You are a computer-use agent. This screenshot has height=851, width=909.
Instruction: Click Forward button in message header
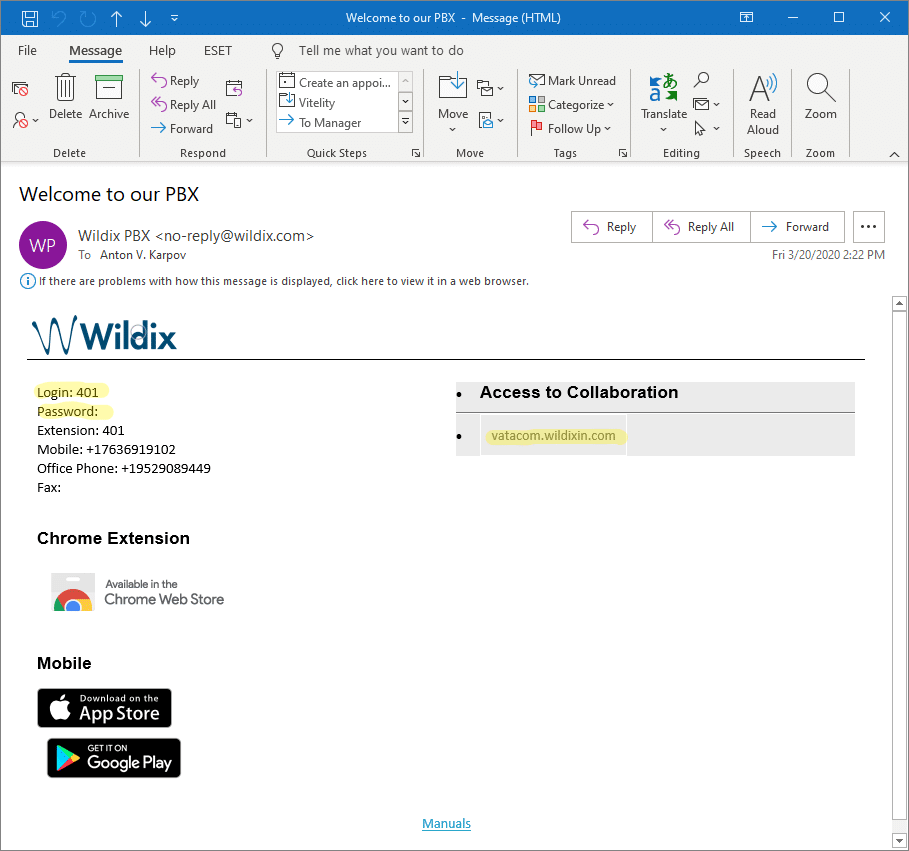pos(797,227)
